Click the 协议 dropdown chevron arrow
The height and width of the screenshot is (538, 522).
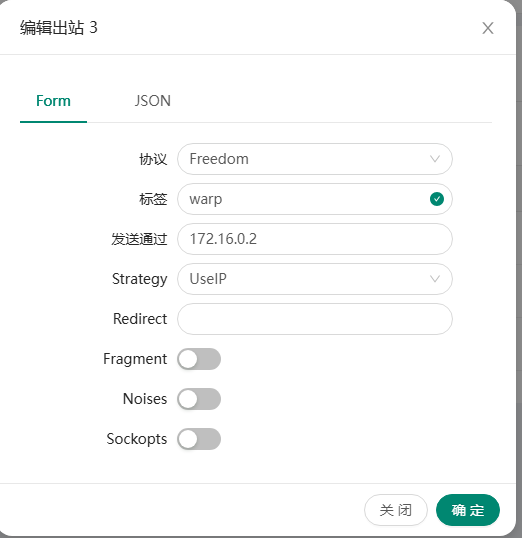point(435,159)
